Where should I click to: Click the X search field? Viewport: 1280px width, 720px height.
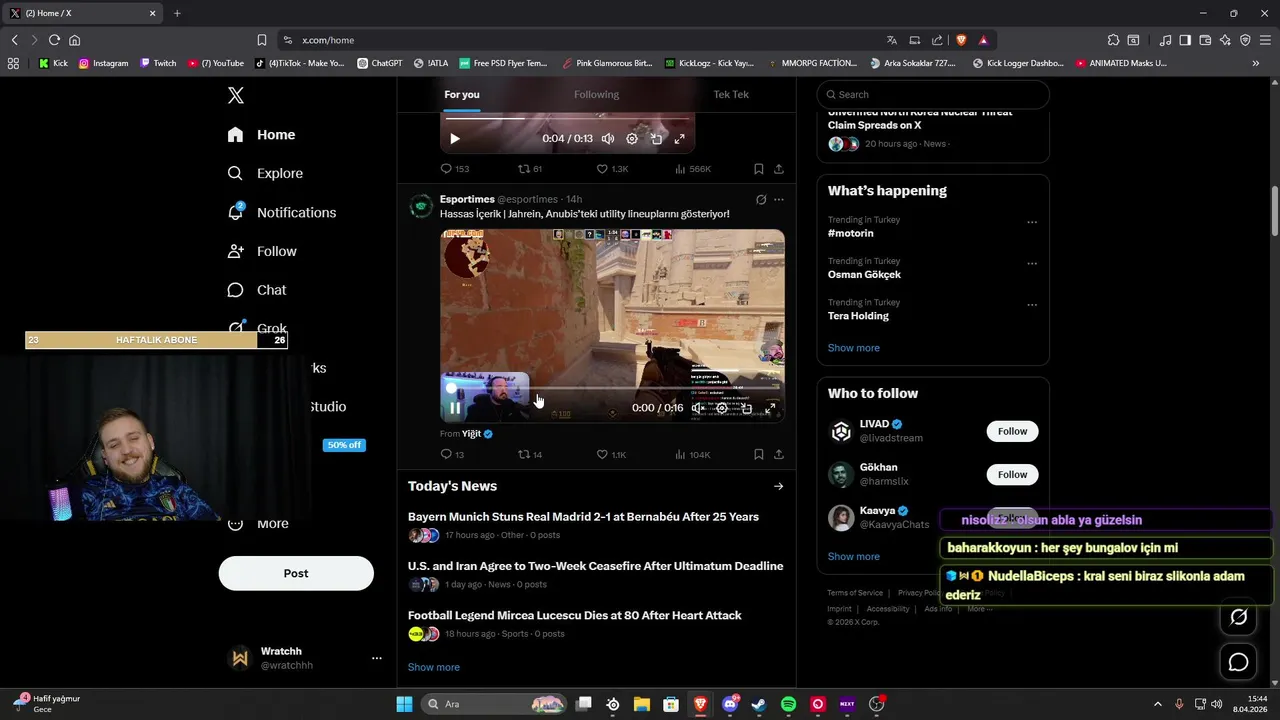933,94
